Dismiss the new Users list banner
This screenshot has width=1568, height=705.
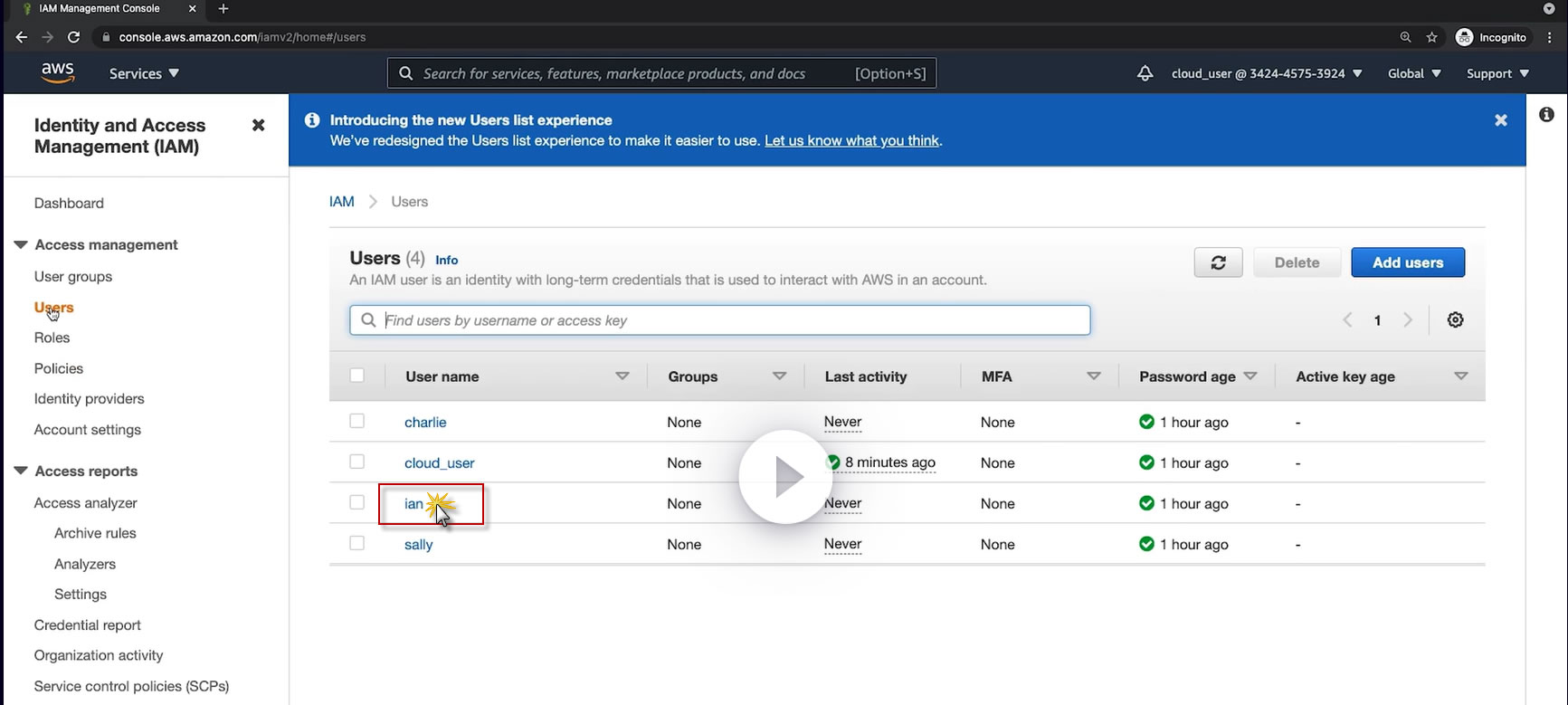1500,120
